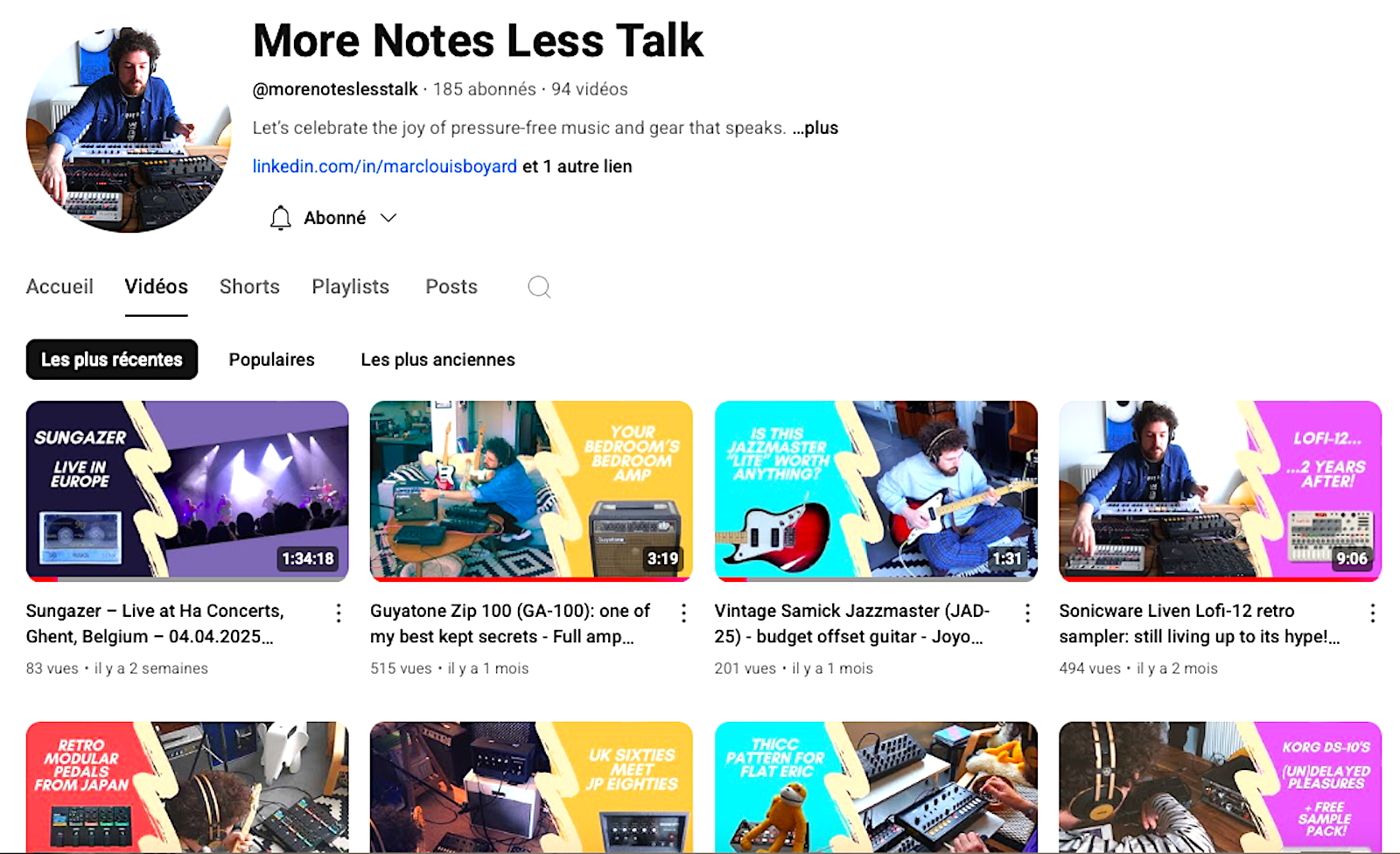Open the Playlists tab

pyautogui.click(x=350, y=287)
